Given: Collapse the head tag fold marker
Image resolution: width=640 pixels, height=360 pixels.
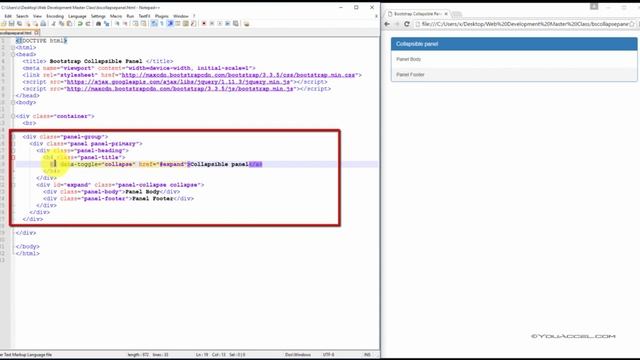Looking at the screenshot, I should point(13,54).
